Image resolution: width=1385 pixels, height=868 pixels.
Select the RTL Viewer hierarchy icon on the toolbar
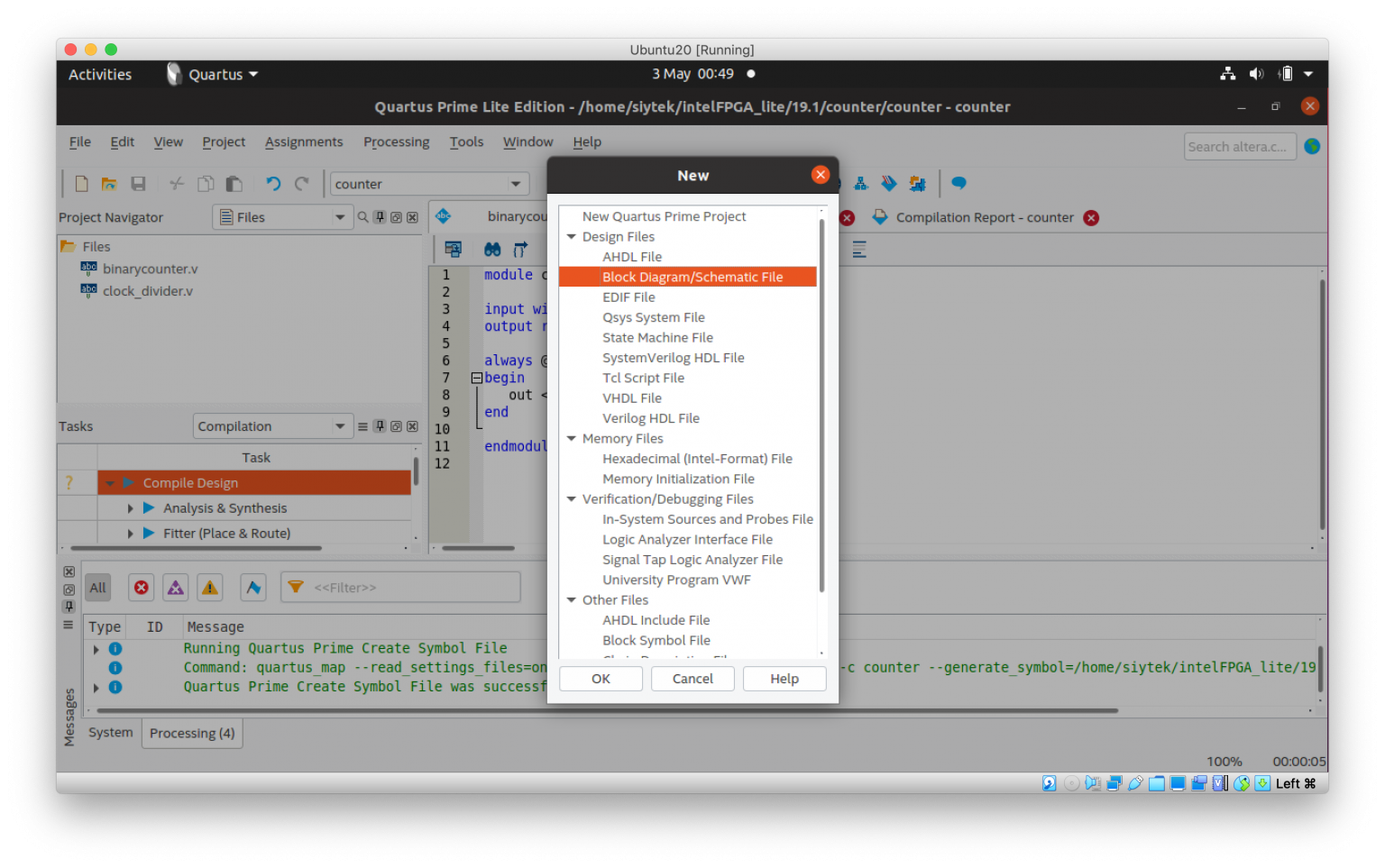coord(861,183)
